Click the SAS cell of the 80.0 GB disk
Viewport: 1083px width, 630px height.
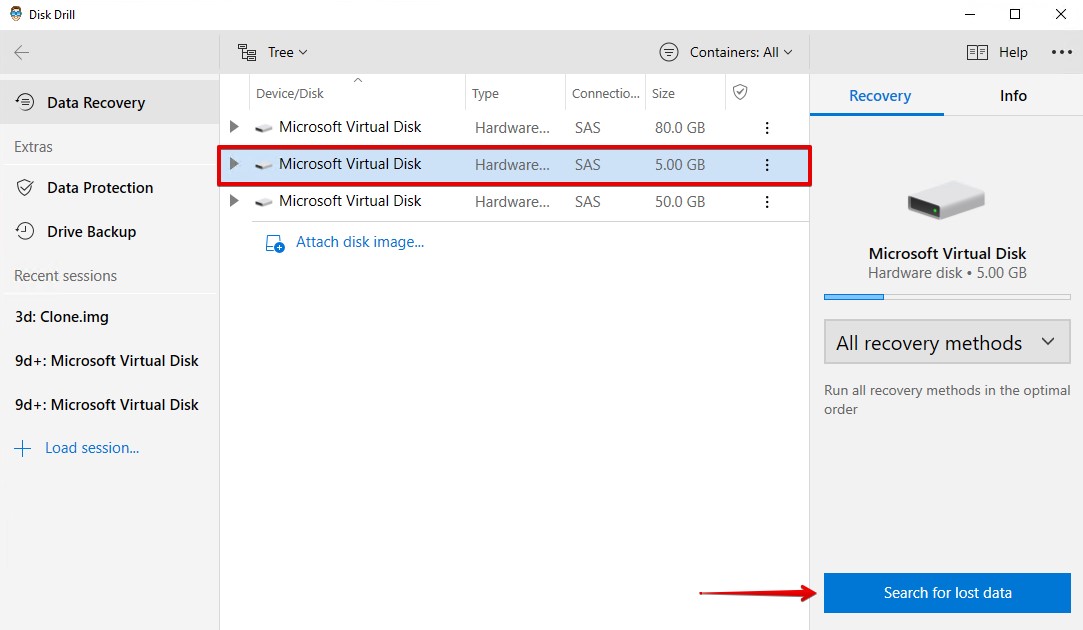click(588, 128)
